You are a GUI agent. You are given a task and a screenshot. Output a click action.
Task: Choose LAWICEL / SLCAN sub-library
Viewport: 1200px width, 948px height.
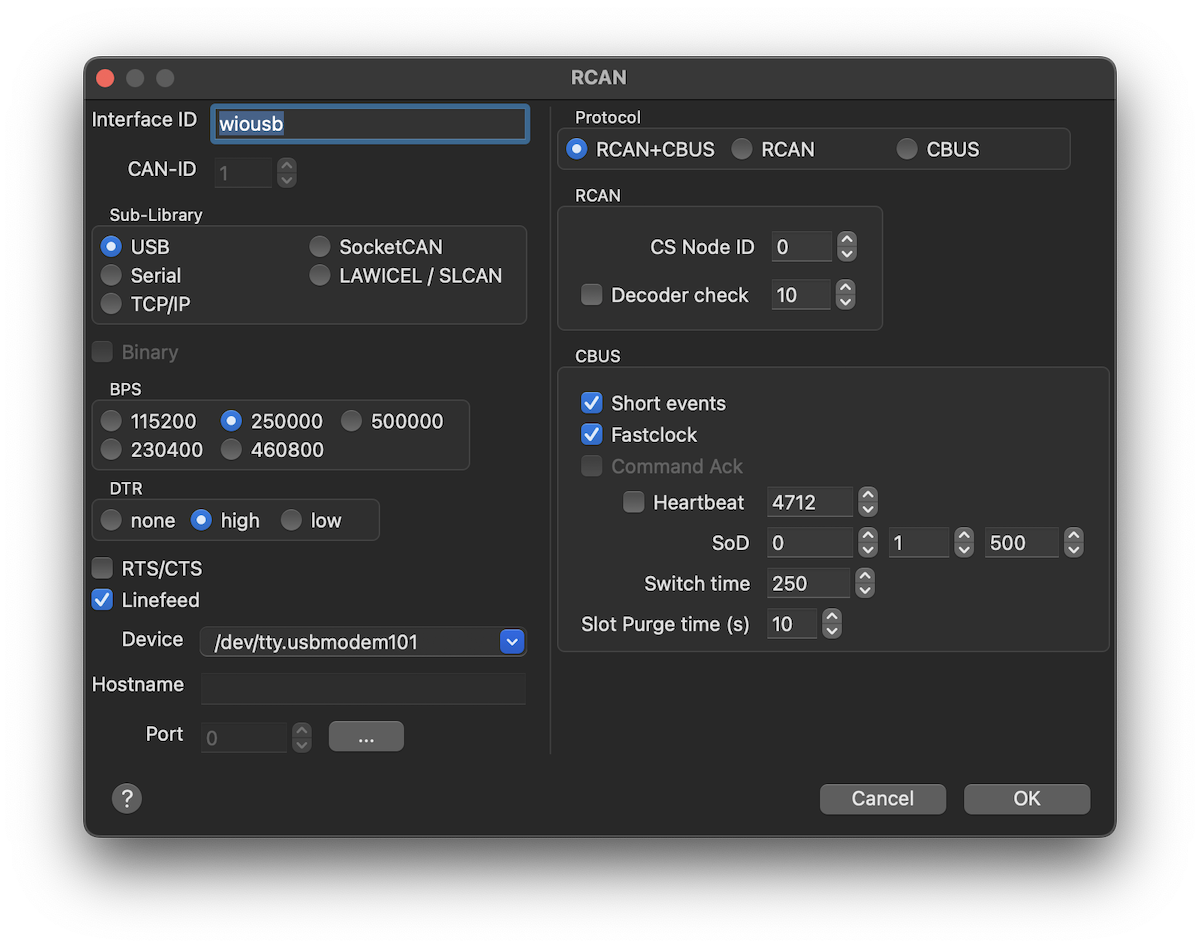[x=320, y=276]
